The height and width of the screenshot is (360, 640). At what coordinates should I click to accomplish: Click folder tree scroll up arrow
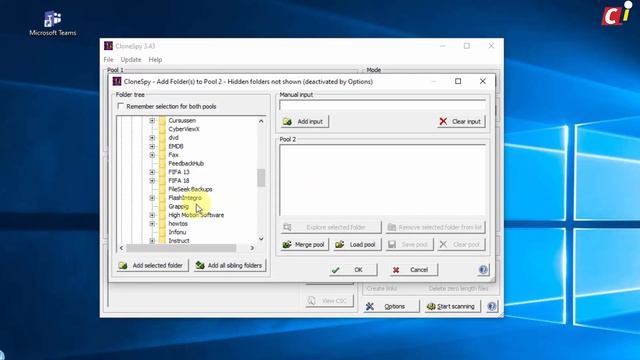pyautogui.click(x=261, y=121)
